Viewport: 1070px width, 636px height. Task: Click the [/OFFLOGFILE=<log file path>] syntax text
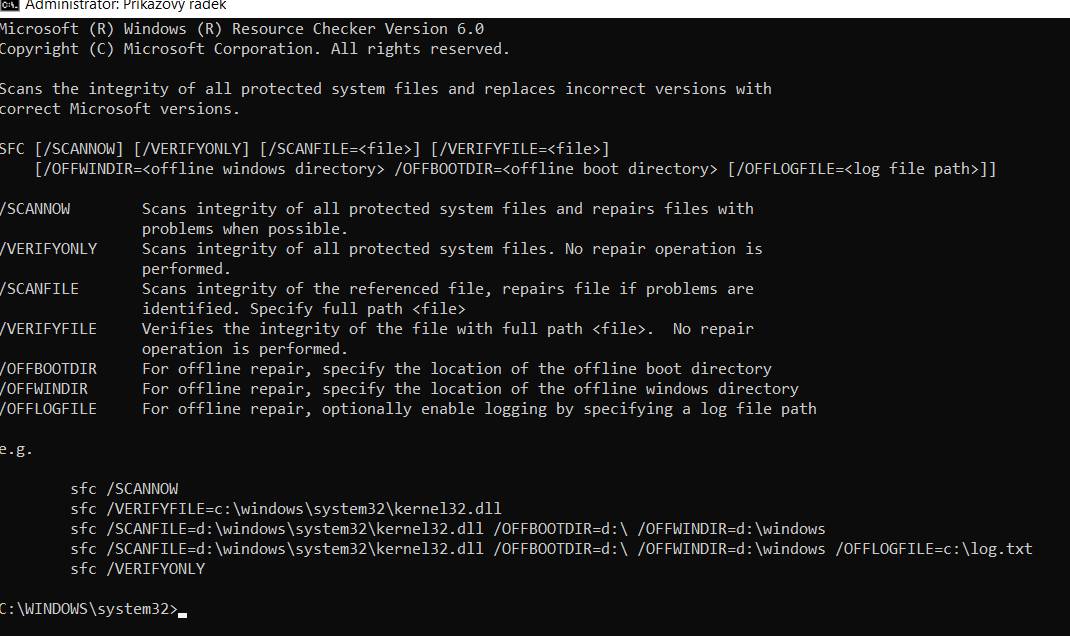pyautogui.click(x=862, y=169)
